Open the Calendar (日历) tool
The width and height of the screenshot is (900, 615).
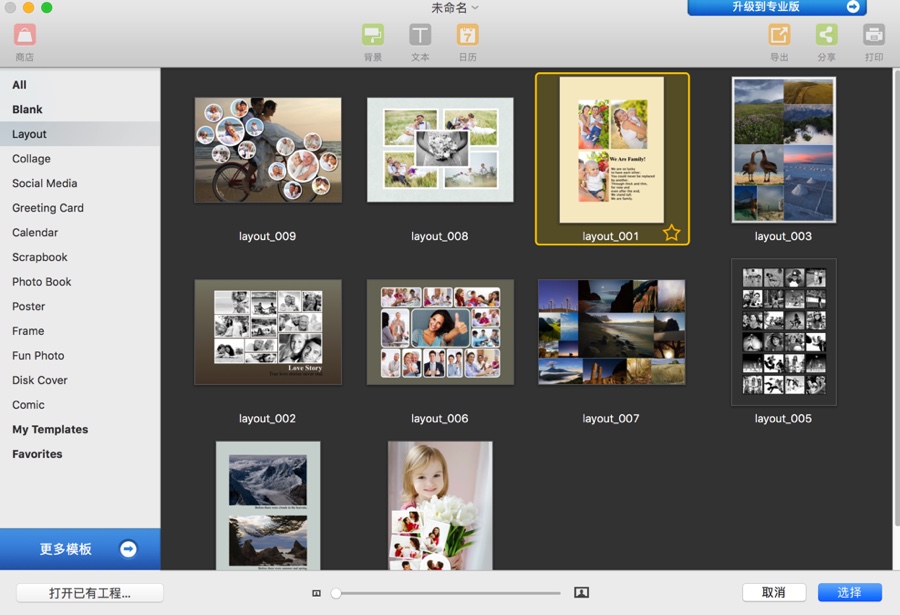tap(467, 35)
